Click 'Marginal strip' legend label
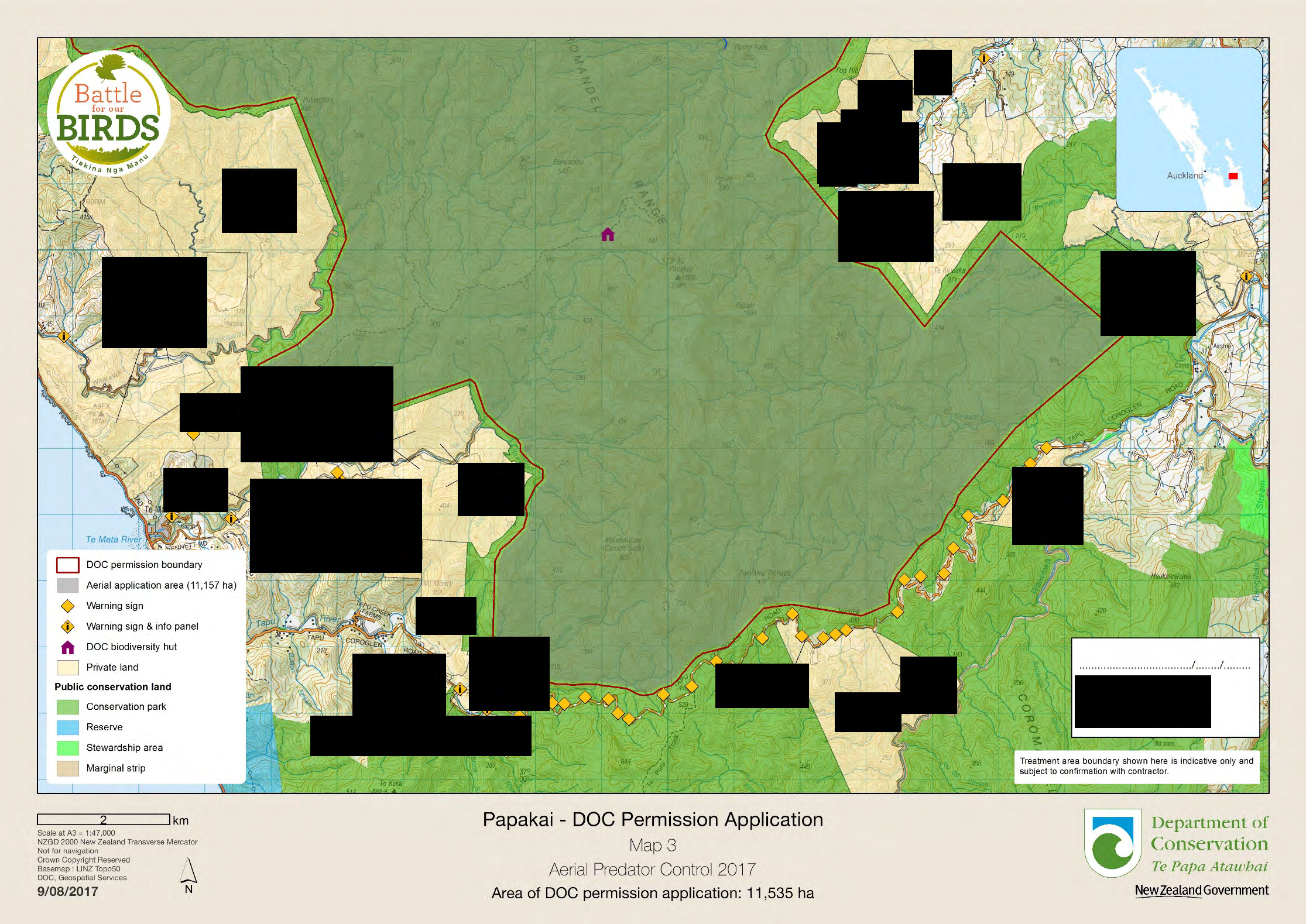 click(116, 768)
